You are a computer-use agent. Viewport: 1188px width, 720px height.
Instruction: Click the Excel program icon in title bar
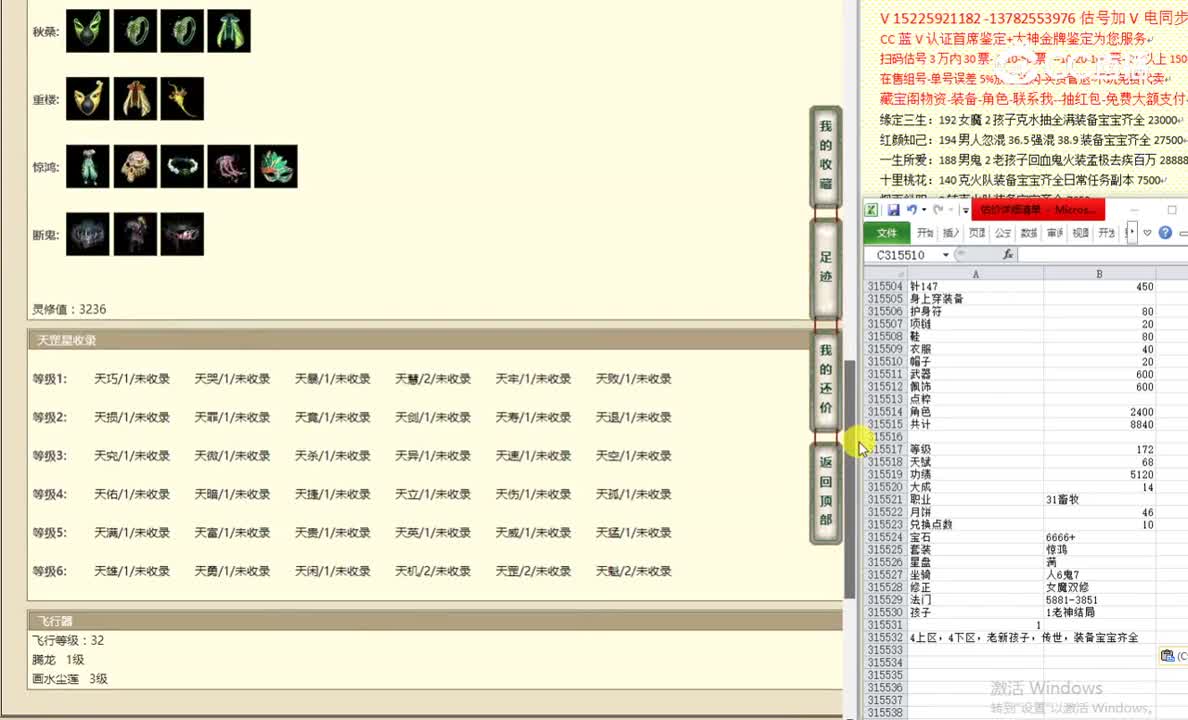point(872,209)
